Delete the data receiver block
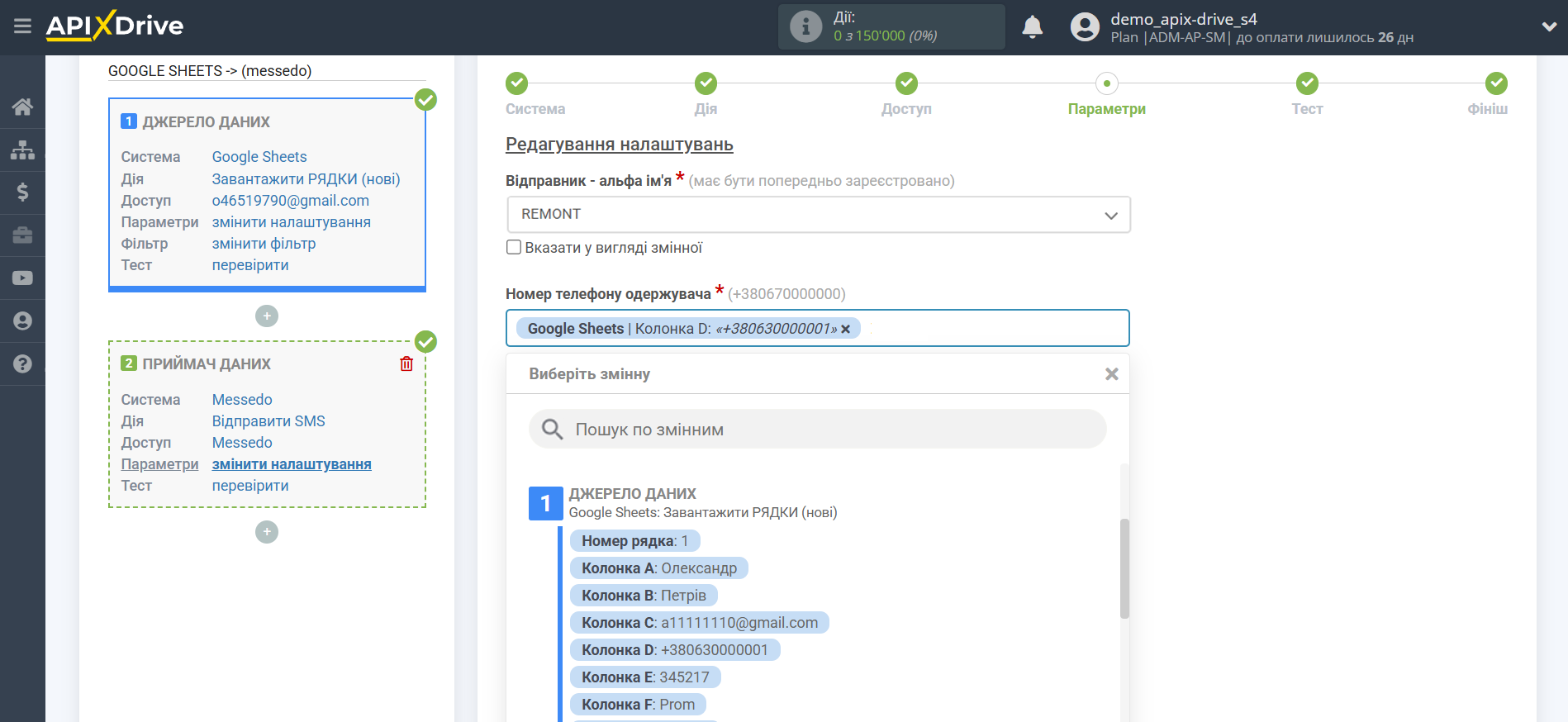 [x=406, y=363]
